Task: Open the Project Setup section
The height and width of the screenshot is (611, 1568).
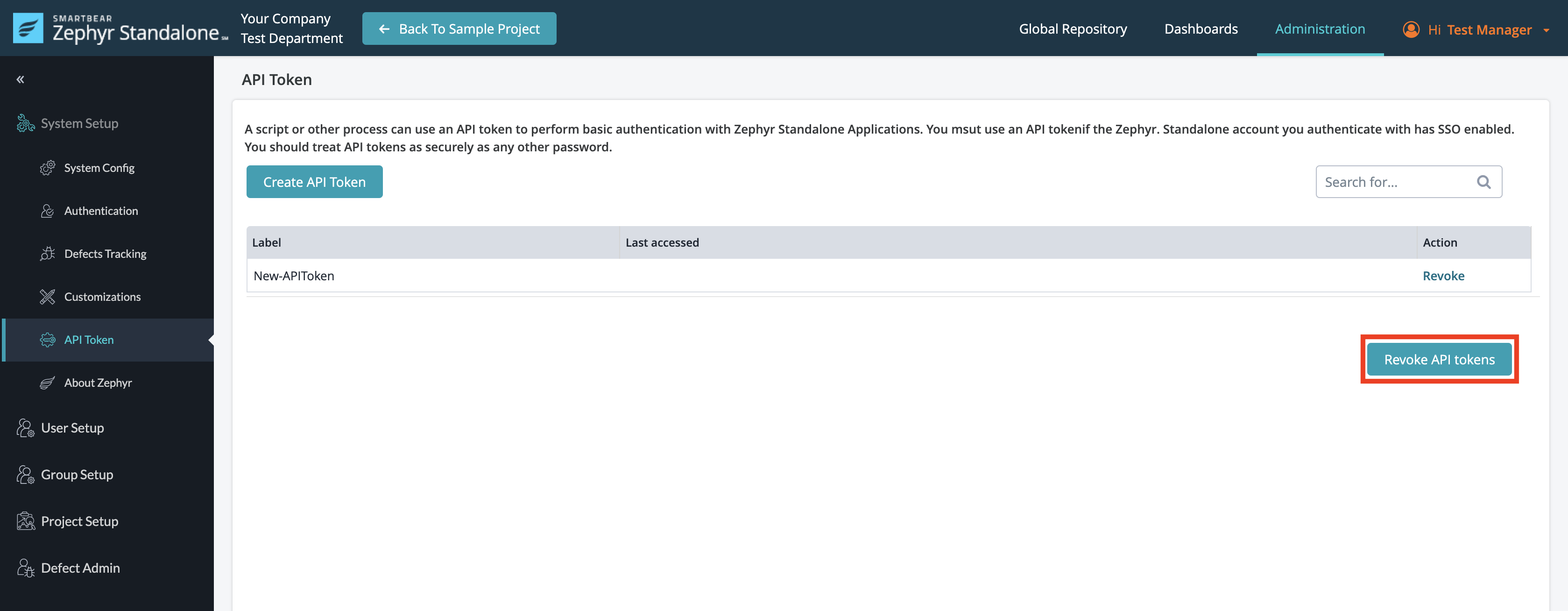Action: 79,521
